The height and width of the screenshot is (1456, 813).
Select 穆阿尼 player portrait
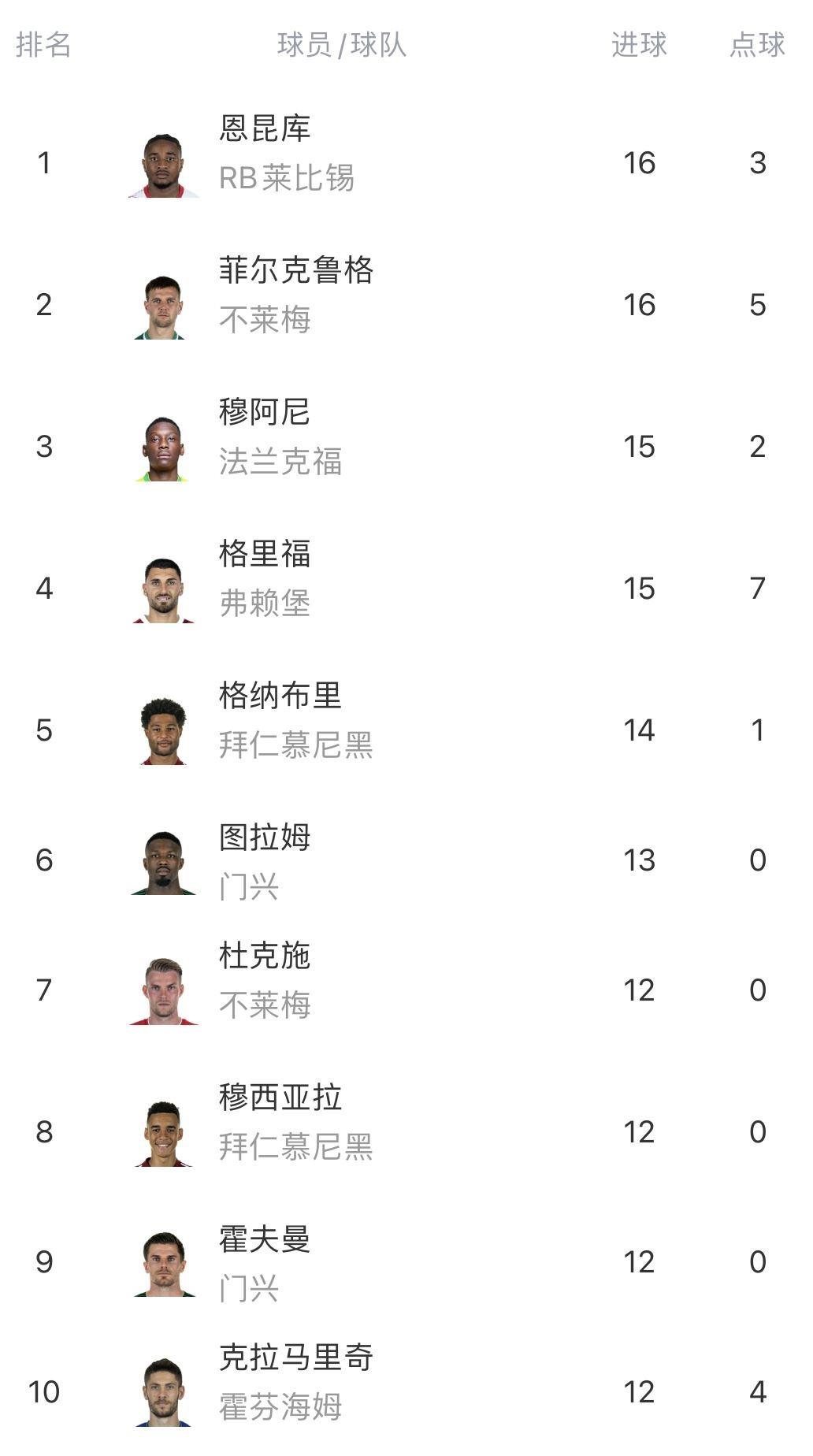point(164,448)
